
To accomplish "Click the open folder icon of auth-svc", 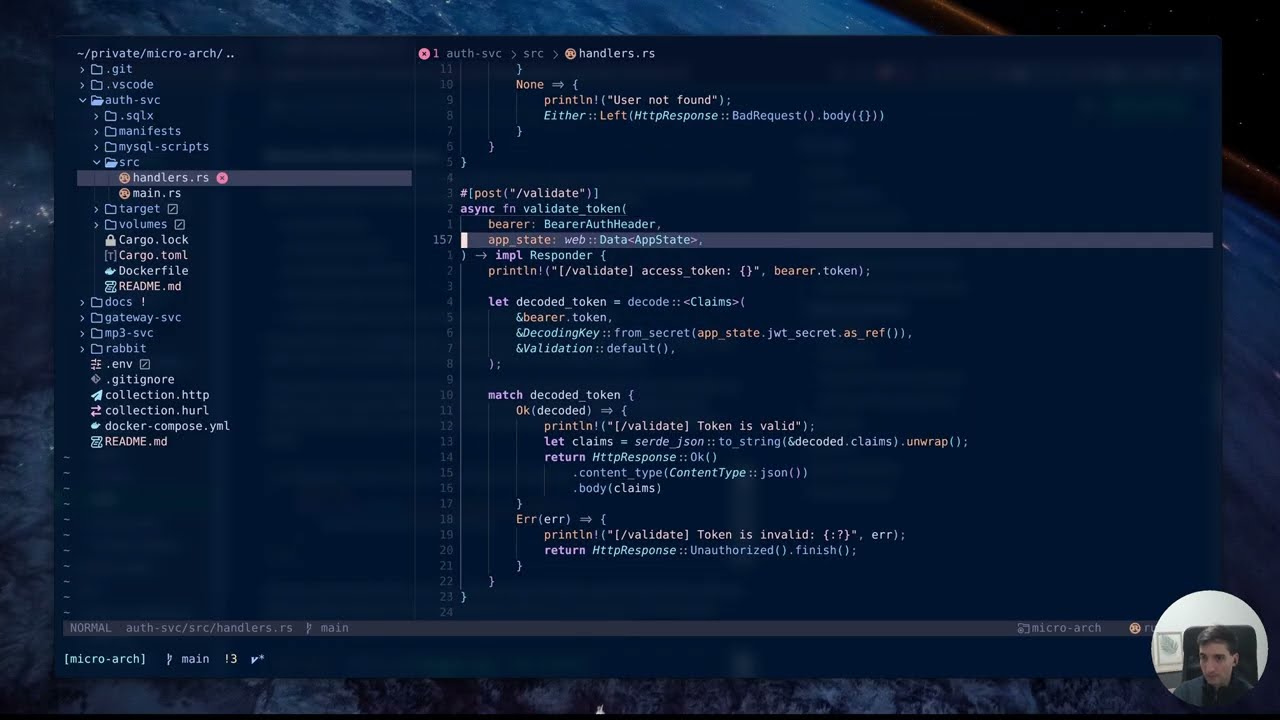I will [97, 100].
